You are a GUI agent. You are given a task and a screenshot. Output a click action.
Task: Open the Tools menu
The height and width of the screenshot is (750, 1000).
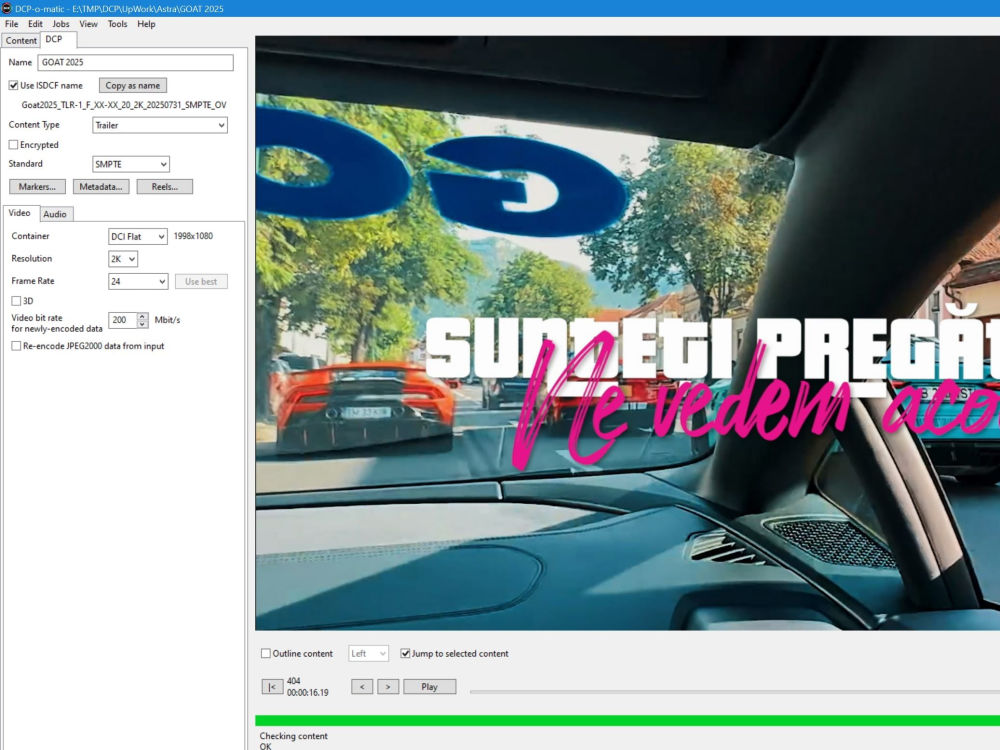coord(117,24)
